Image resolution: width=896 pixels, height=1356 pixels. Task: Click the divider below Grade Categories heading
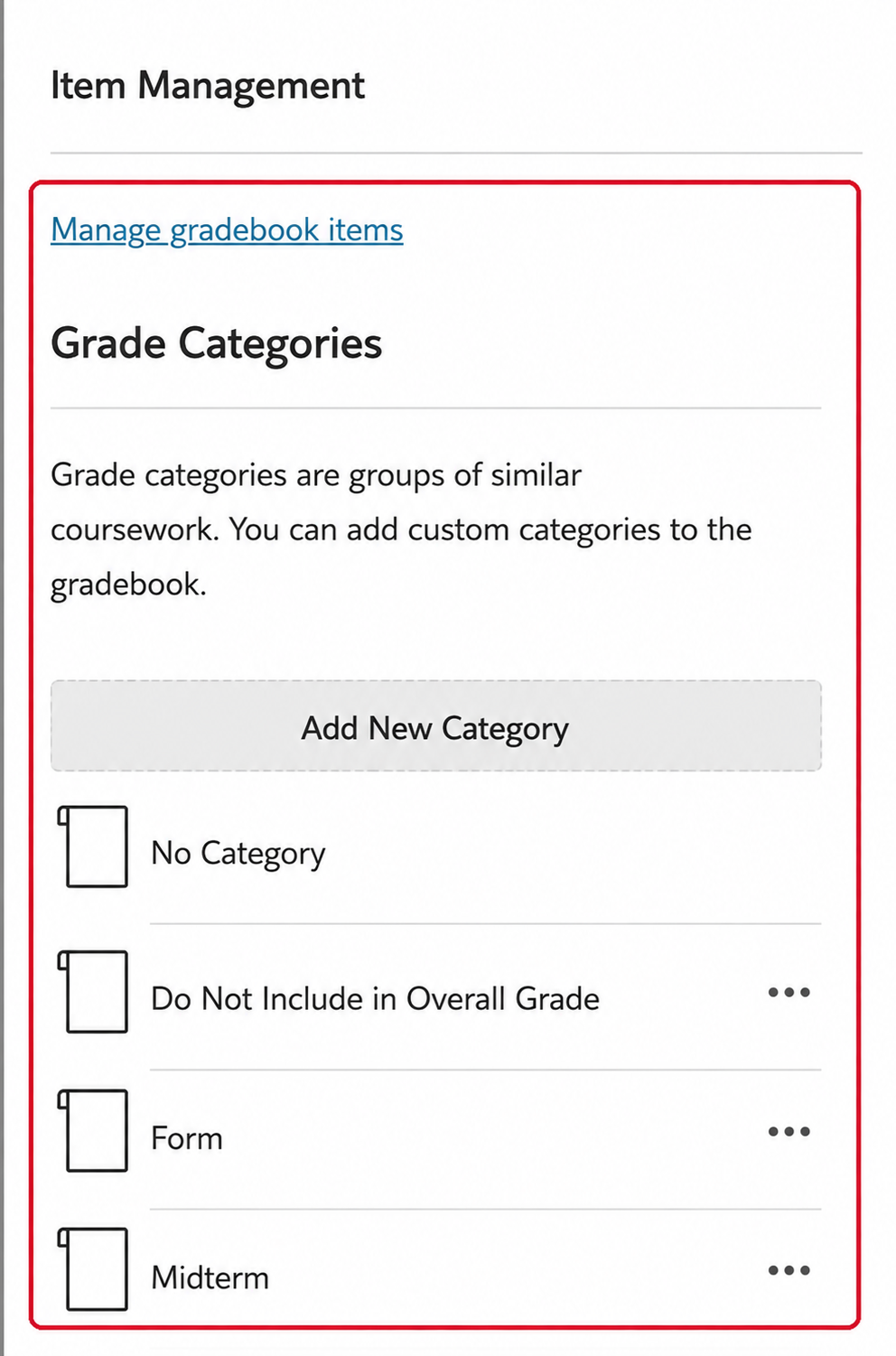pyautogui.click(x=436, y=408)
